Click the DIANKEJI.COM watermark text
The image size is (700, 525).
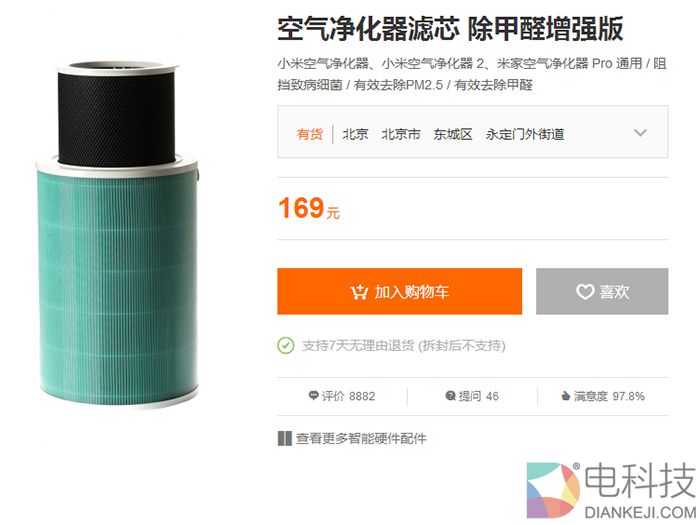click(639, 512)
